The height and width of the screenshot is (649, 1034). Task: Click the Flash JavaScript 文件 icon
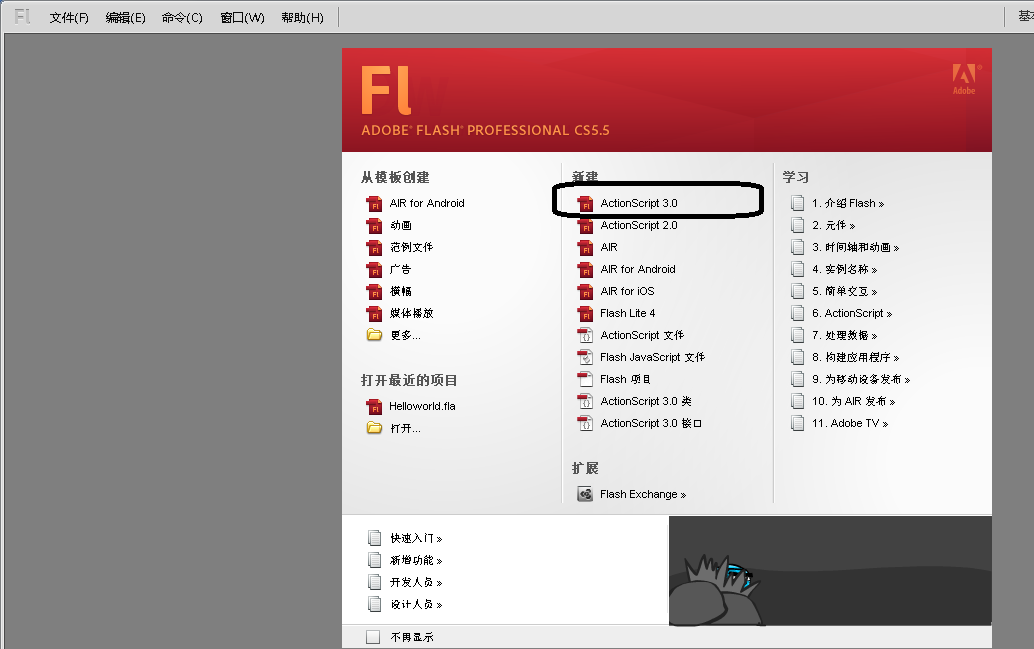586,357
